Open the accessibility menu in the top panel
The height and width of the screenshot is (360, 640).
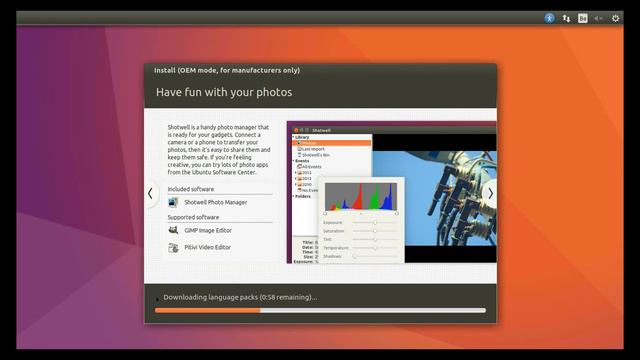coord(549,18)
